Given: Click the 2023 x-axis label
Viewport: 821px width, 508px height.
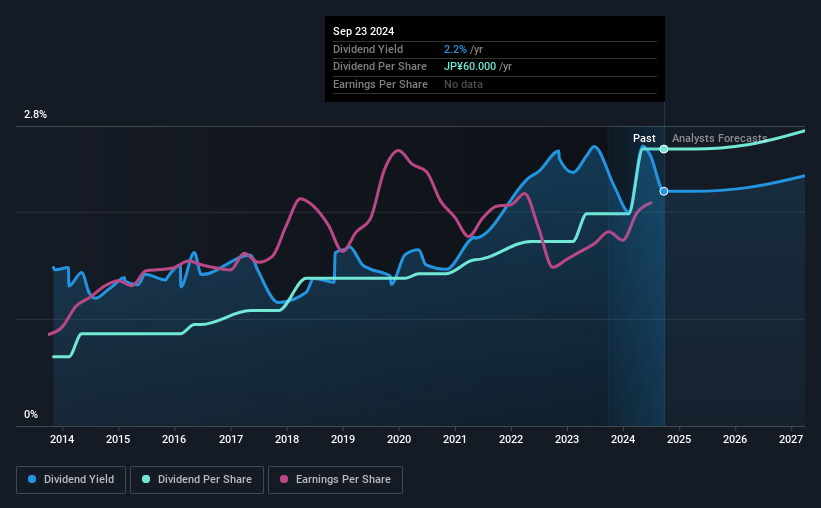Looking at the screenshot, I should pos(567,439).
